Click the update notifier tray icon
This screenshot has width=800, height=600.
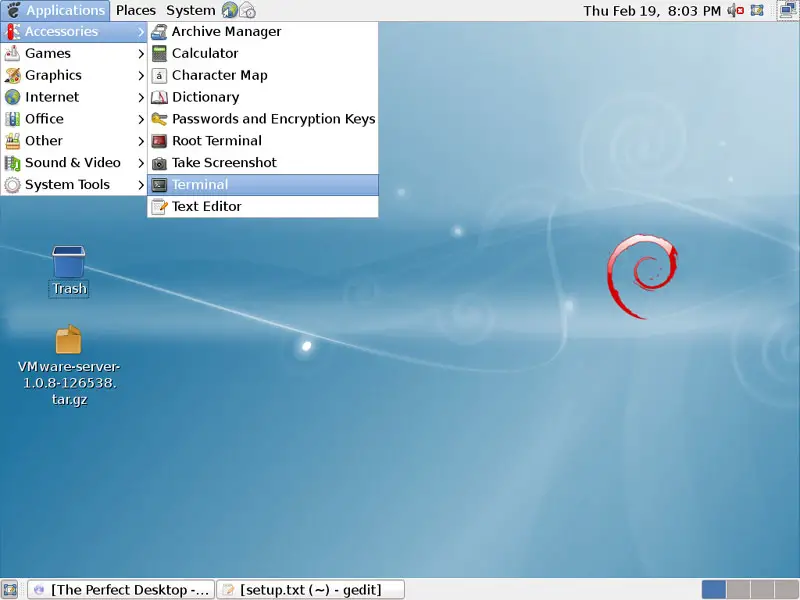(x=757, y=10)
